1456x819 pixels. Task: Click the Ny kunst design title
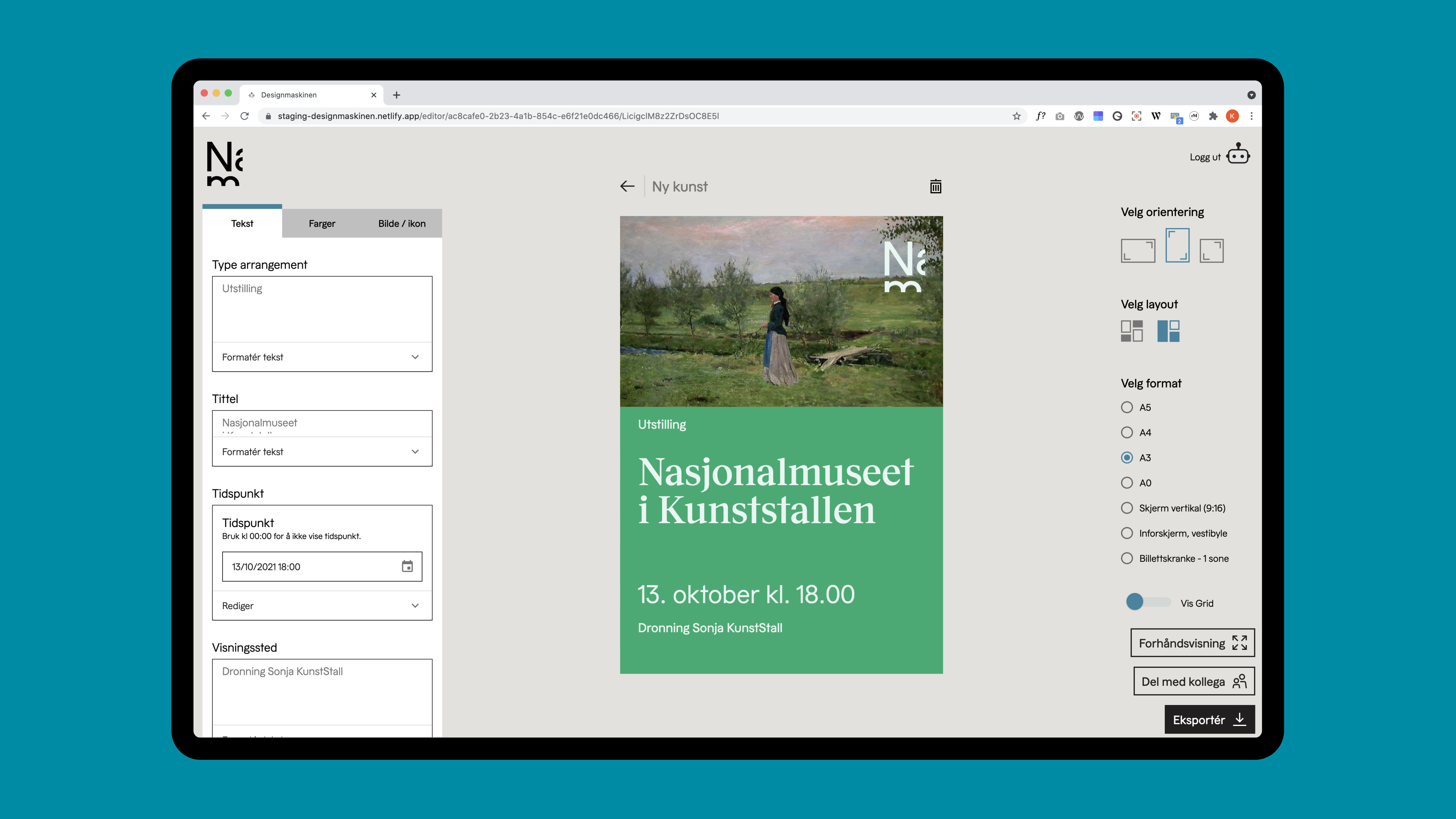point(679,187)
